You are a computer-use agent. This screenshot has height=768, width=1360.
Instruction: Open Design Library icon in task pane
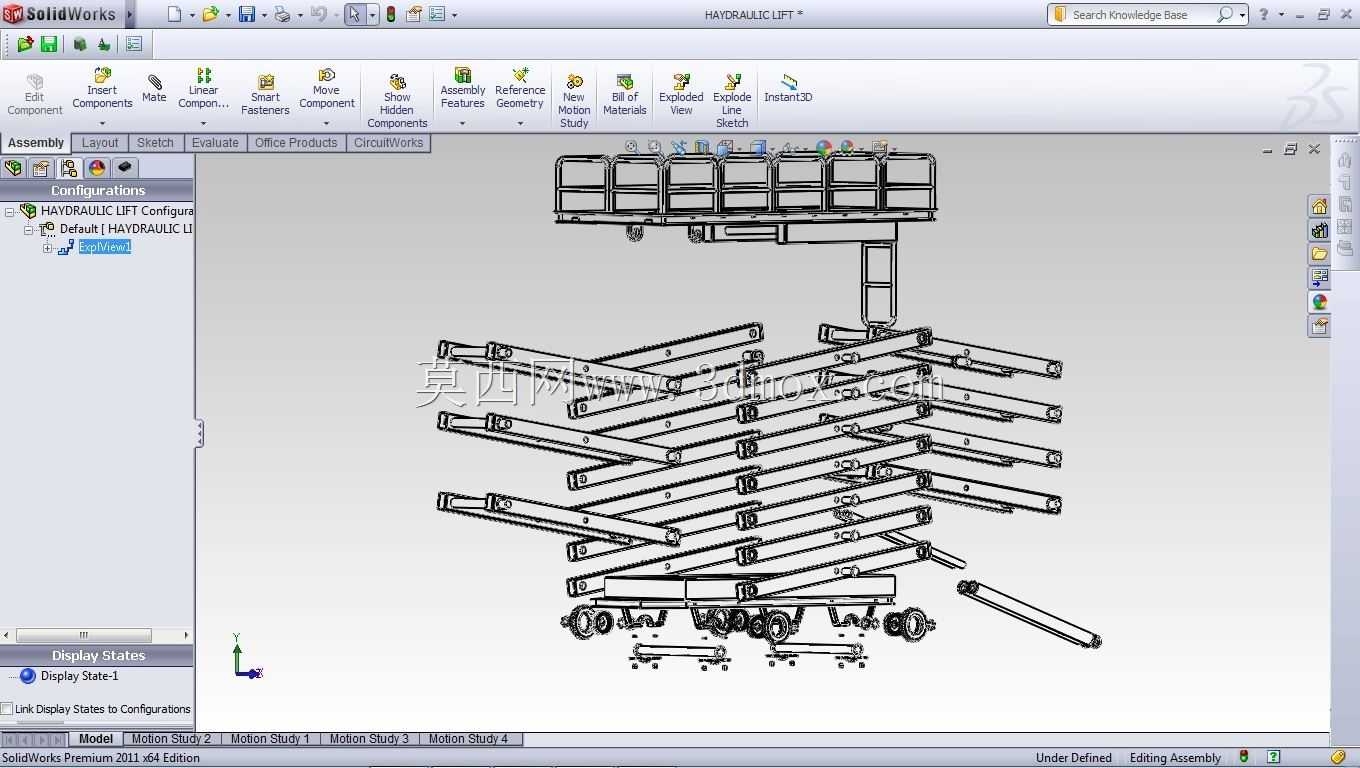pyautogui.click(x=1319, y=230)
